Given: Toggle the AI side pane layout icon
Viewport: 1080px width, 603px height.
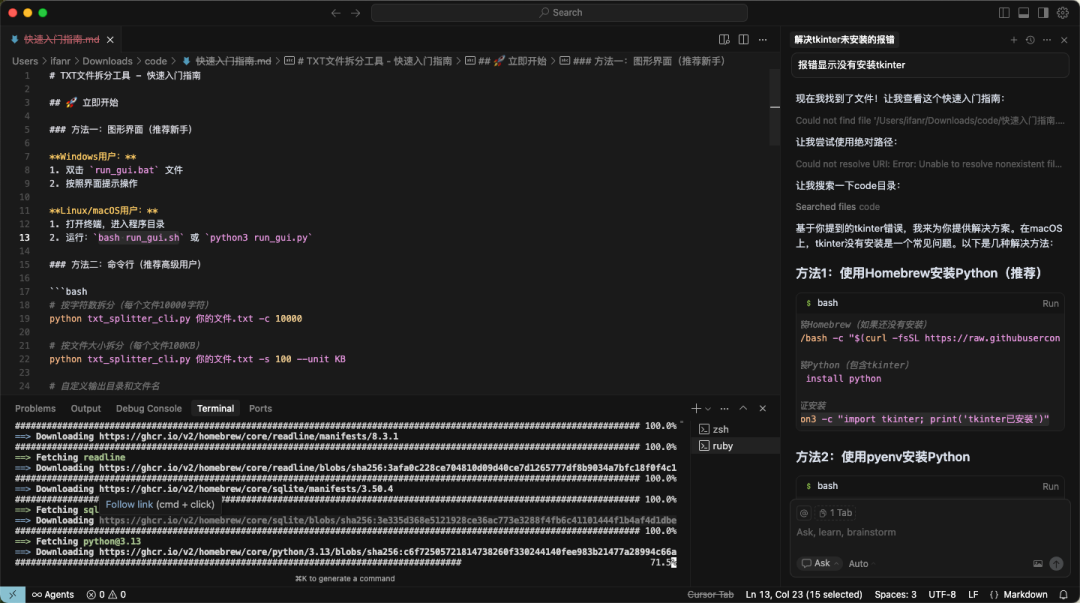Looking at the screenshot, I should point(1043,12).
